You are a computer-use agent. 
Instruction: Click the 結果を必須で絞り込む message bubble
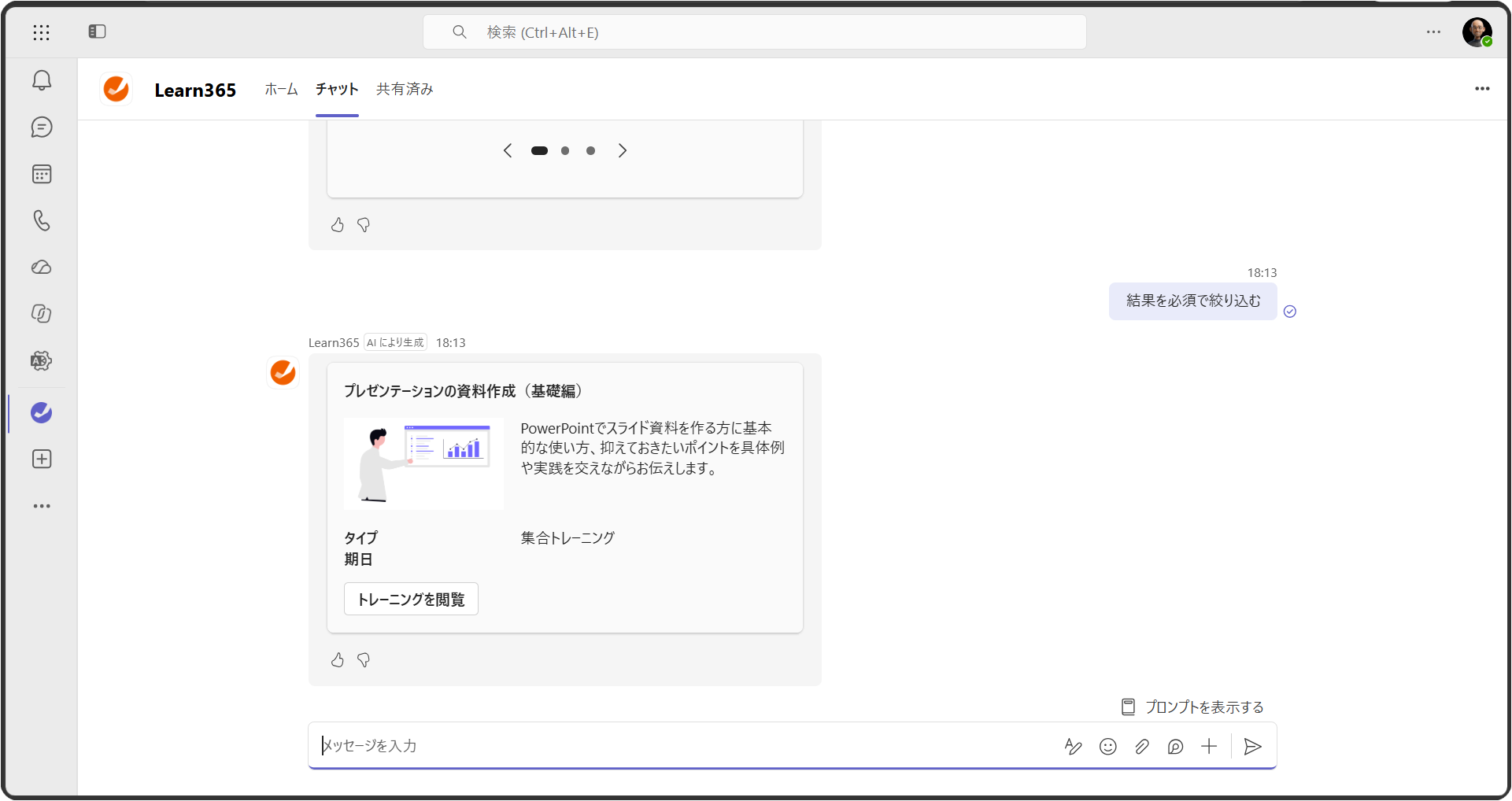[1193, 301]
